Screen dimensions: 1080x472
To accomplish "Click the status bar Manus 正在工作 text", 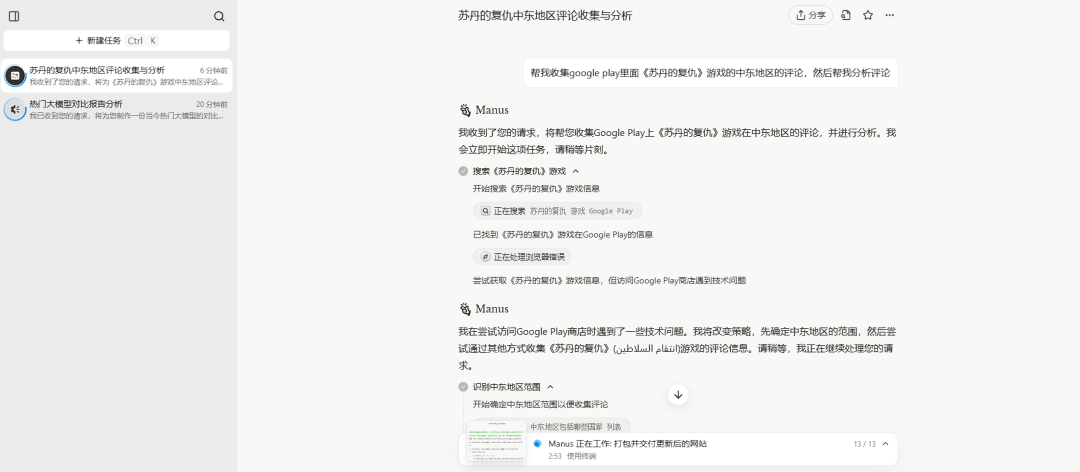I will pos(627,444).
